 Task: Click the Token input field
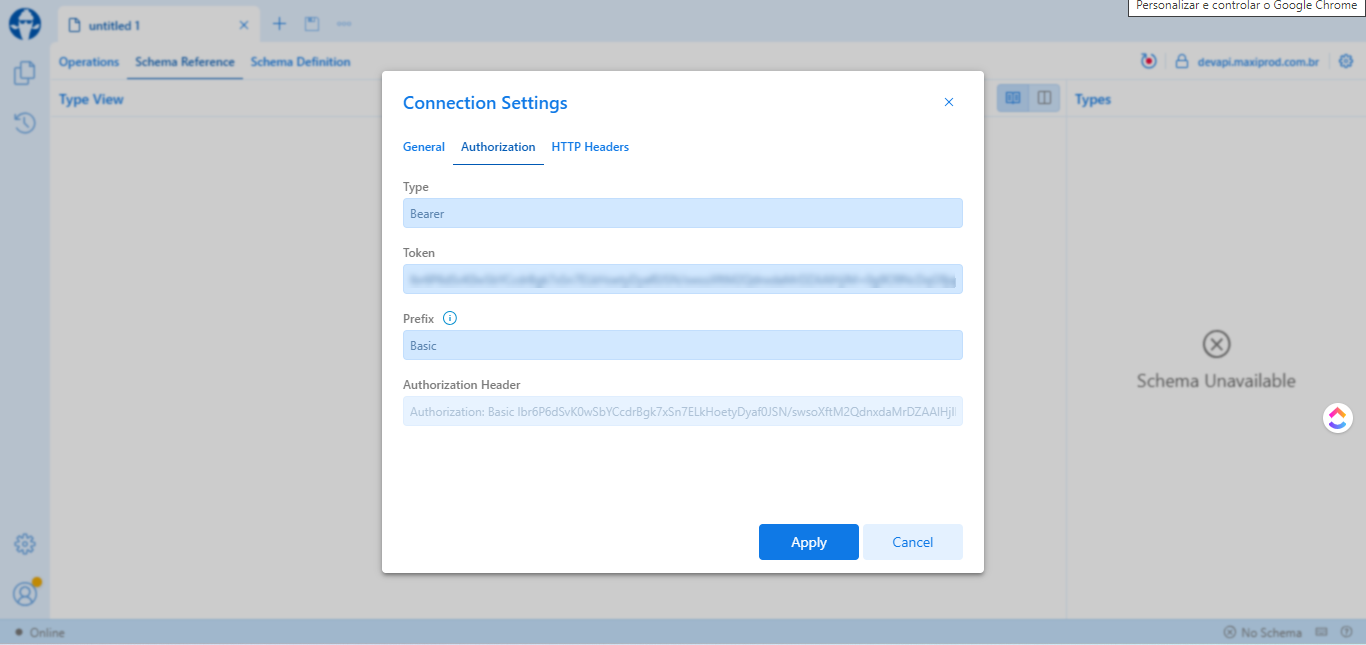point(682,279)
